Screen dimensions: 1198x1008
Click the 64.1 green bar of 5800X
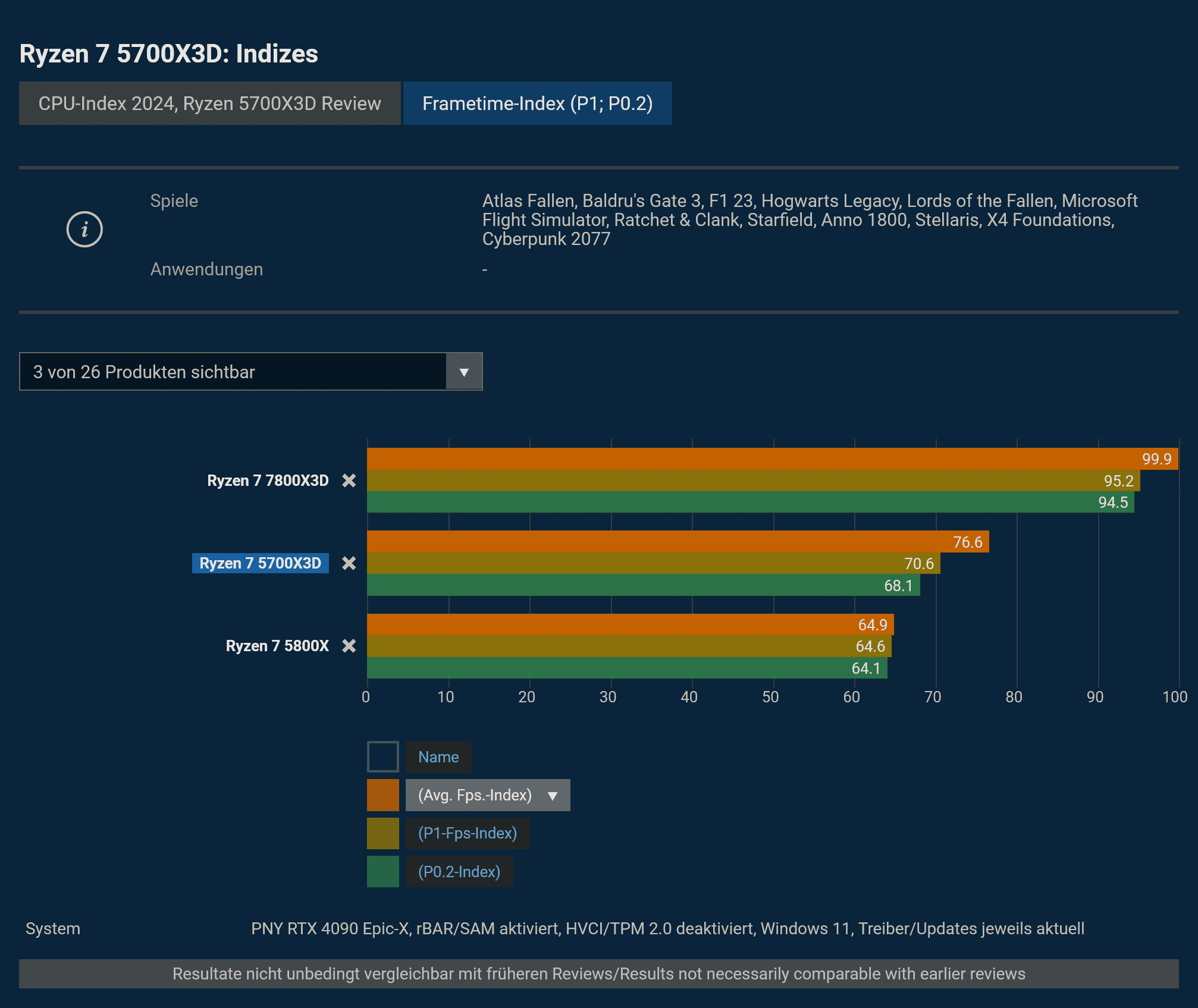(628, 668)
